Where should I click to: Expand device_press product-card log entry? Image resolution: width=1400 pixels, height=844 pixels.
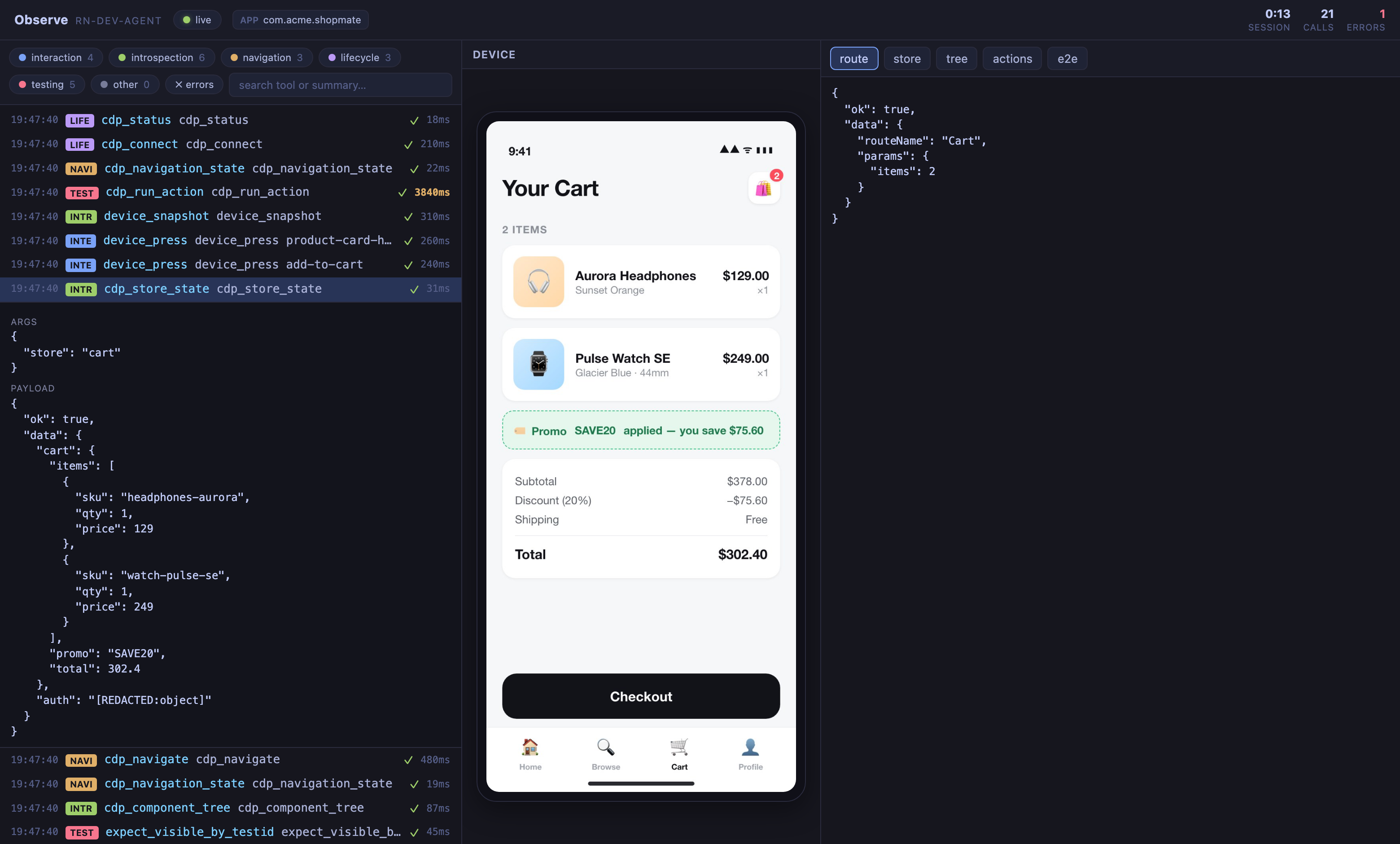coord(231,241)
